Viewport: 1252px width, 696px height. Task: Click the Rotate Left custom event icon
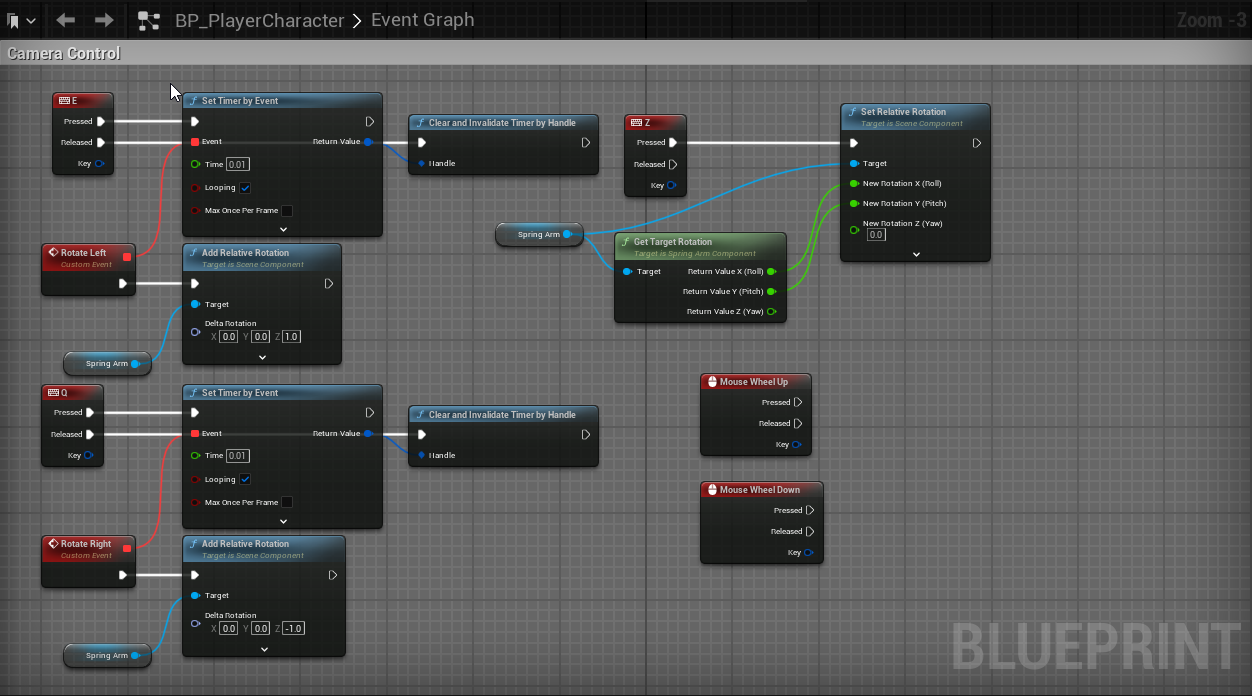coord(53,253)
